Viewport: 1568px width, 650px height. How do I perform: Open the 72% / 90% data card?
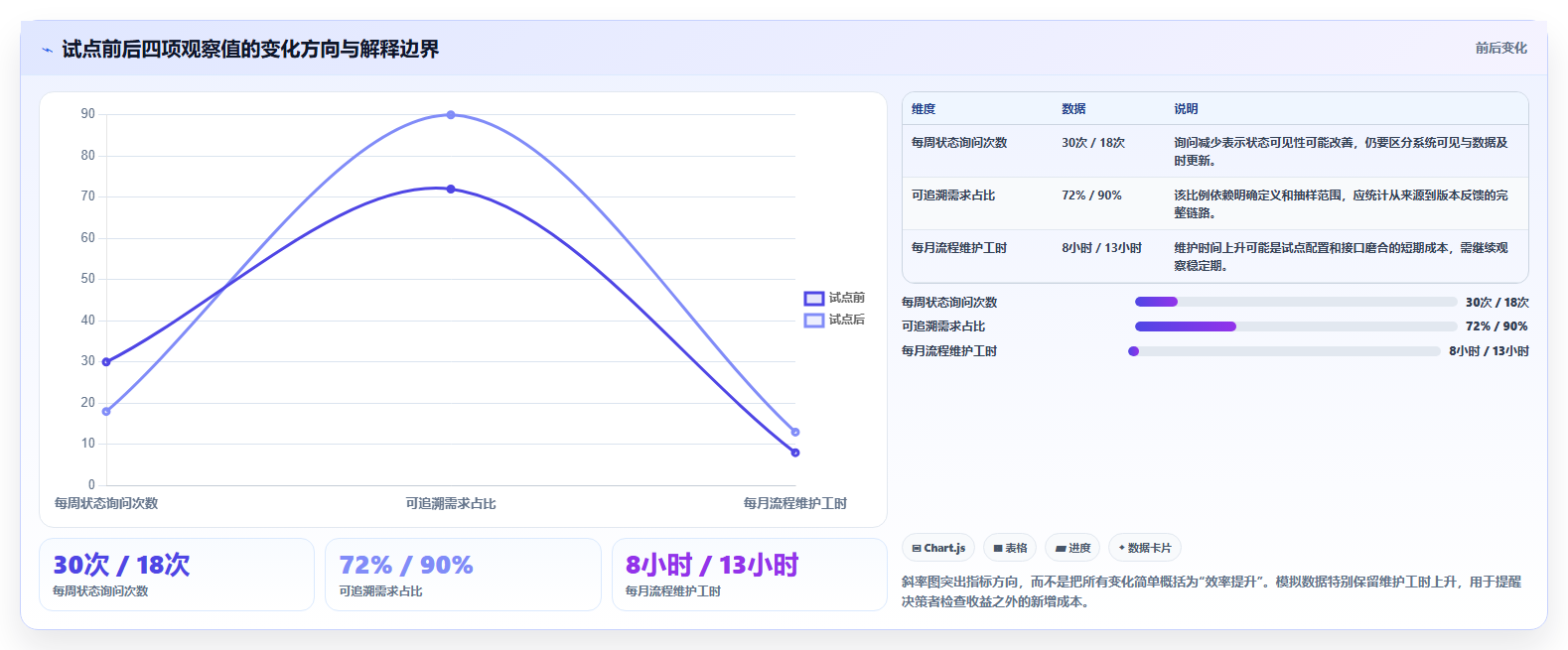click(x=463, y=575)
